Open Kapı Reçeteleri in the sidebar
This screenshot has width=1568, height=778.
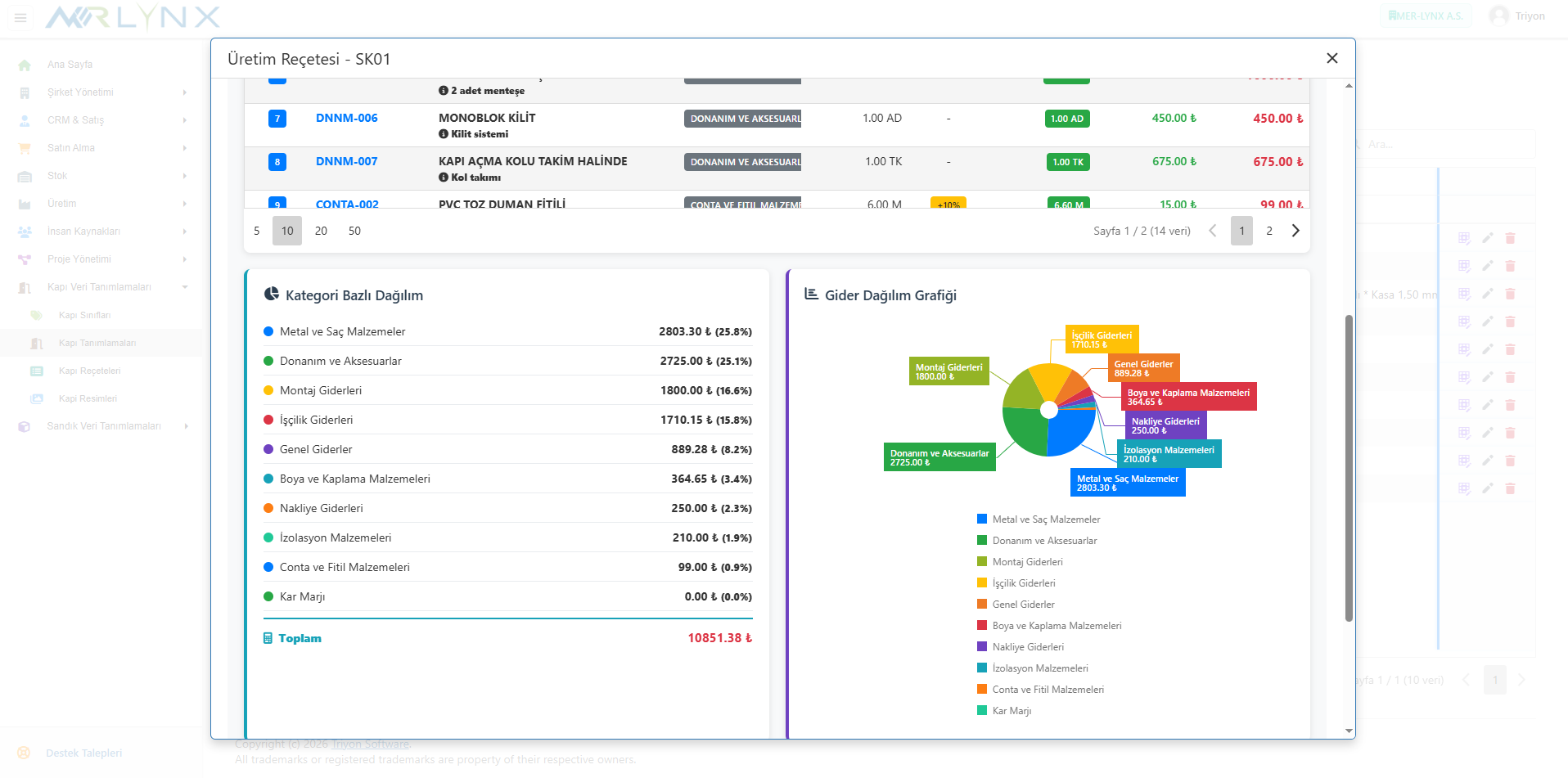[x=89, y=371]
